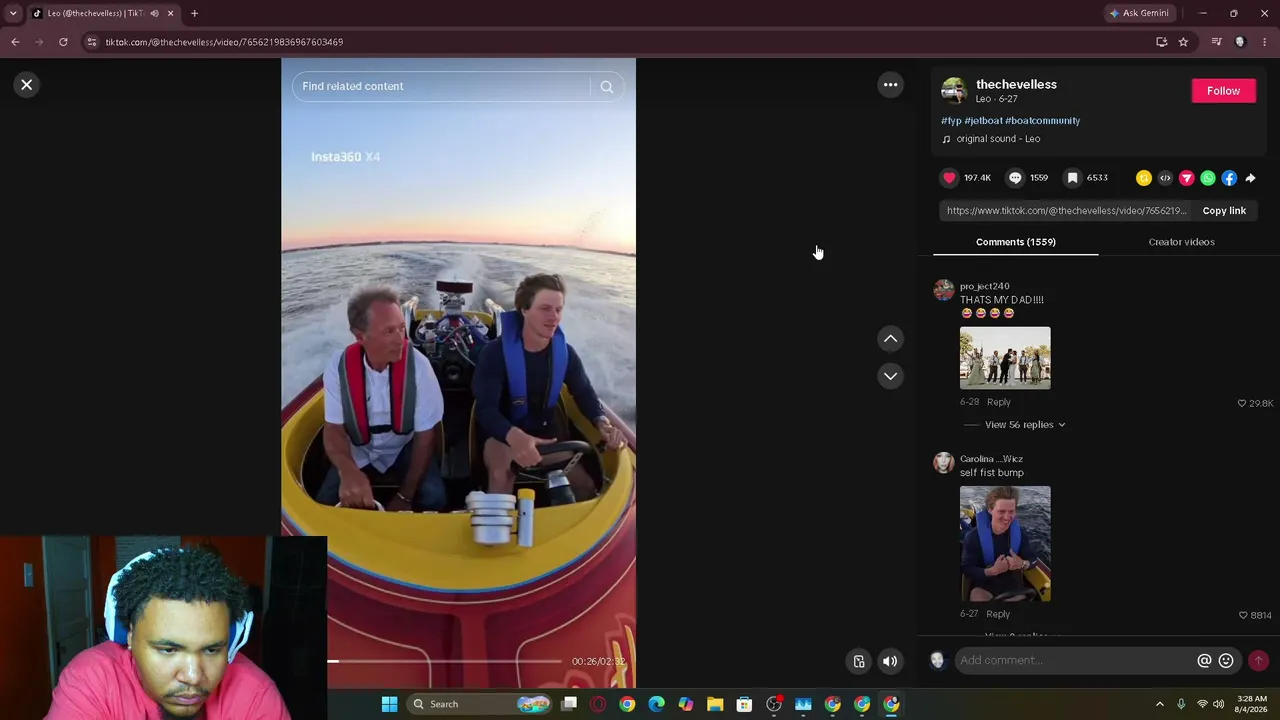Viewport: 1280px width, 720px height.
Task: Open pro_ject240's profile name
Action: (x=984, y=286)
